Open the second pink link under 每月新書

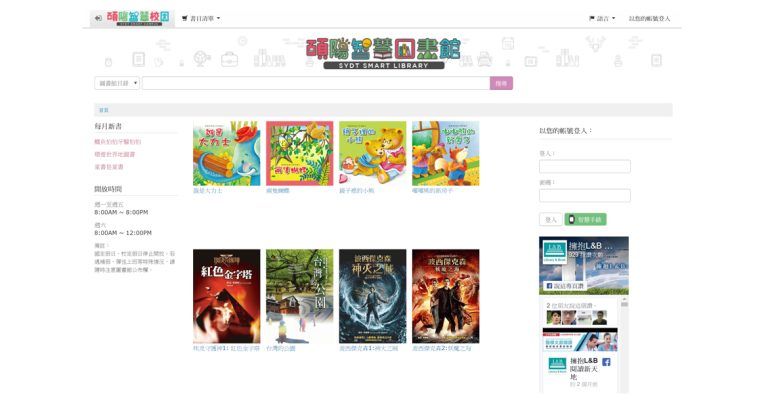(115, 154)
